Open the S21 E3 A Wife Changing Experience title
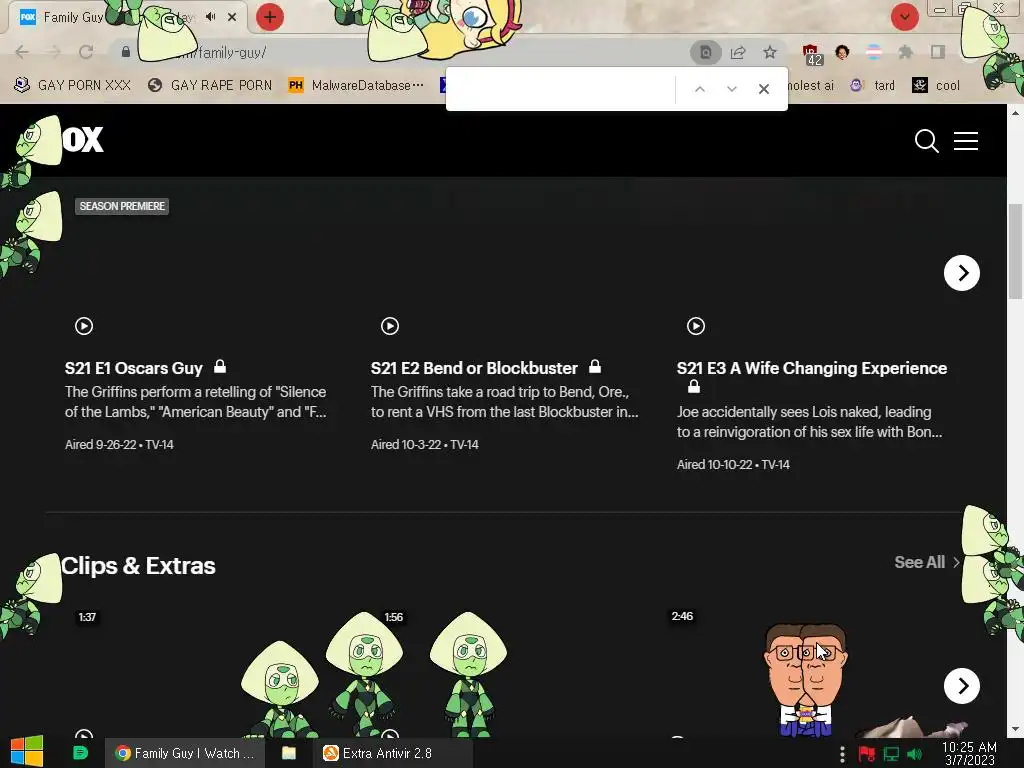Screen dimensions: 1024x768 (811, 368)
